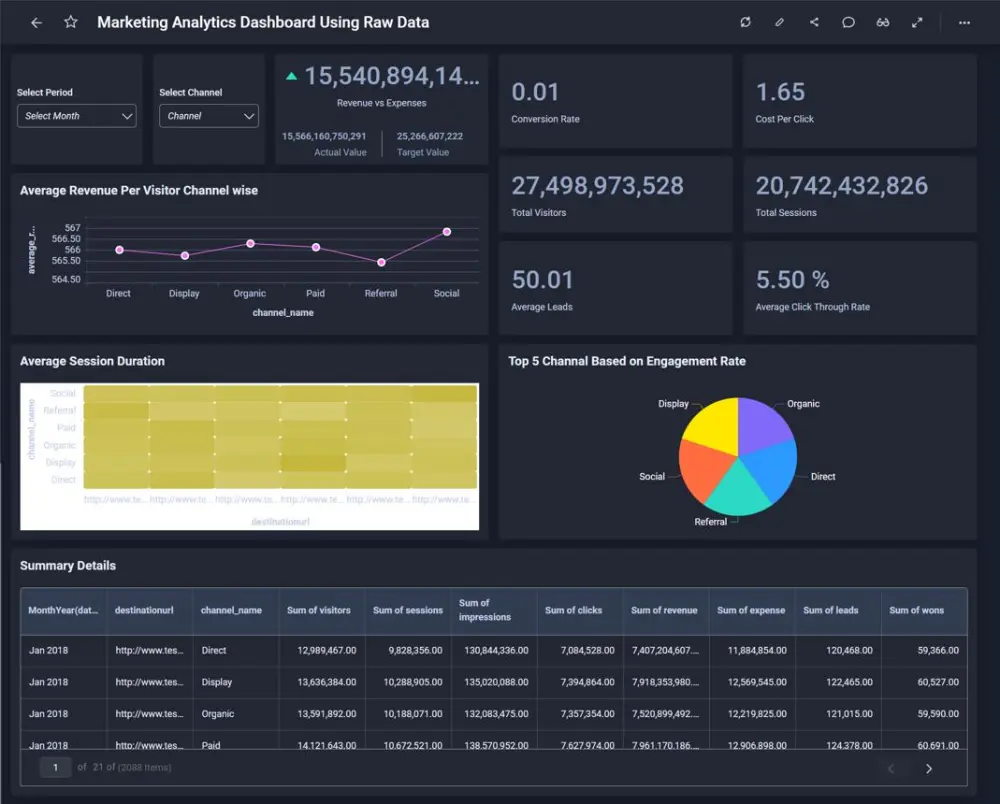This screenshot has height=804, width=1000.
Task: Click impressions value 132,083,475.00
Action: [x=496, y=714]
